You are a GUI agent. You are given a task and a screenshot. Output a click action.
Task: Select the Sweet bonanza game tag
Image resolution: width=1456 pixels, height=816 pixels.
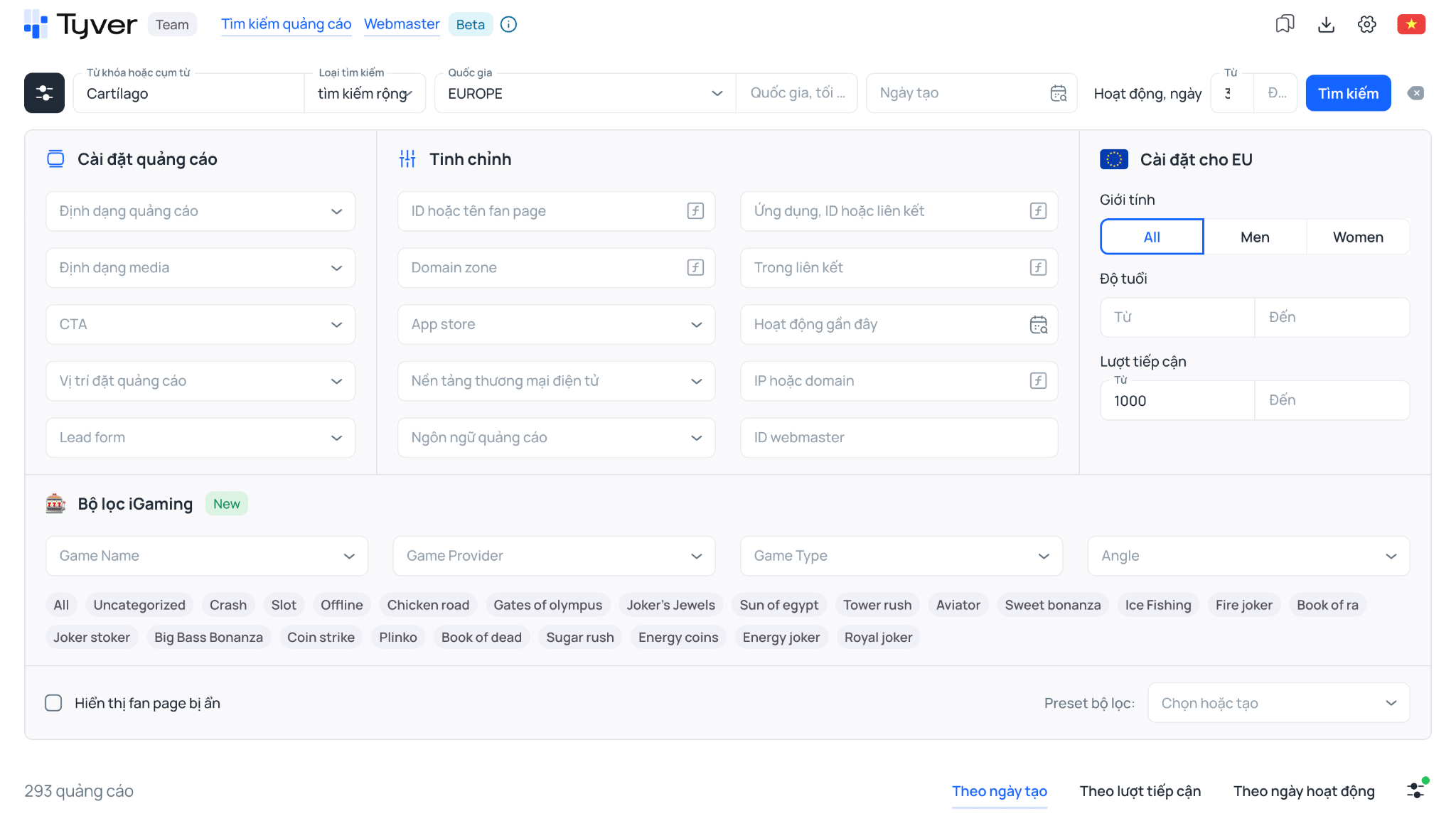point(1052,605)
